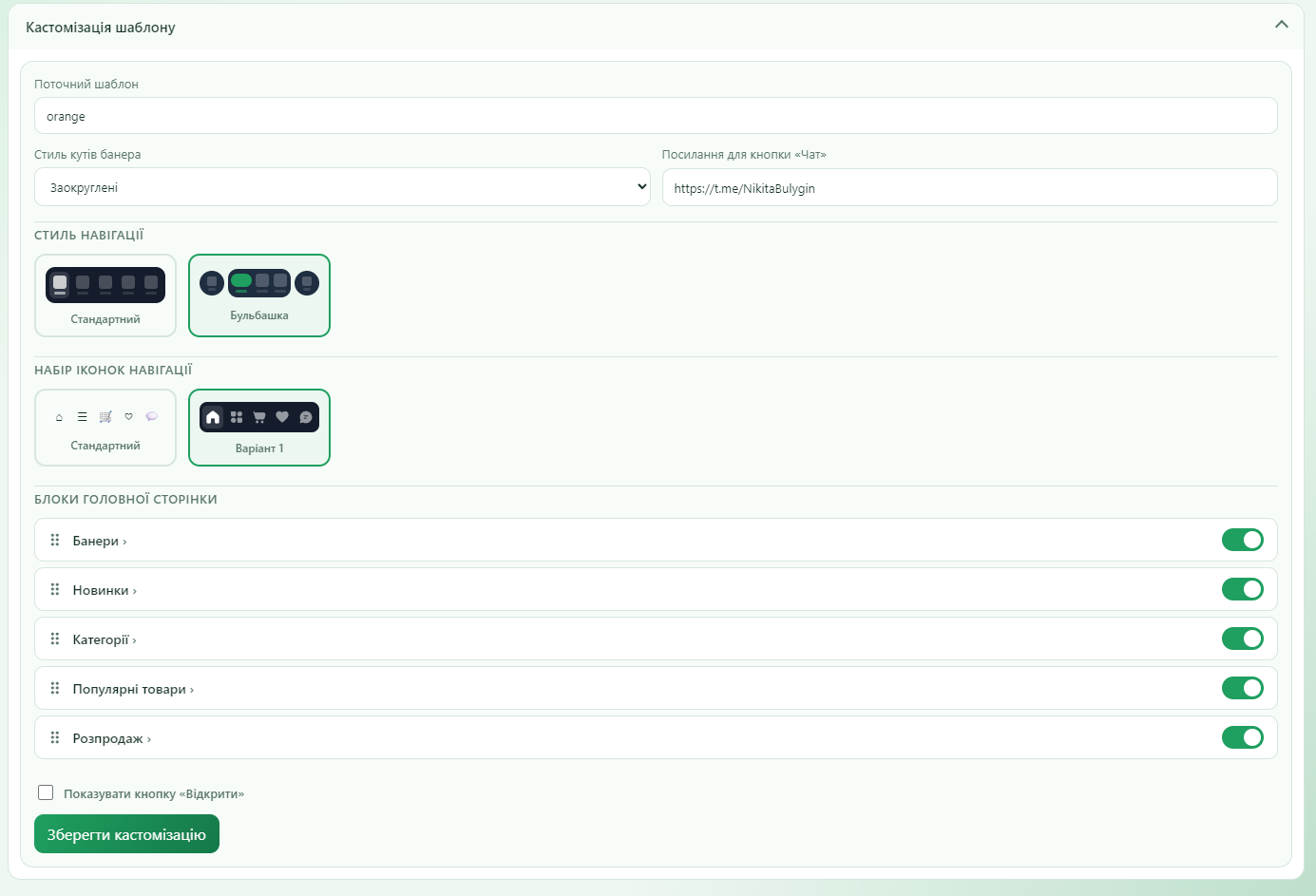
Task: Check Показувати кнопку «Відкрити» checkbox
Action: pos(46,792)
